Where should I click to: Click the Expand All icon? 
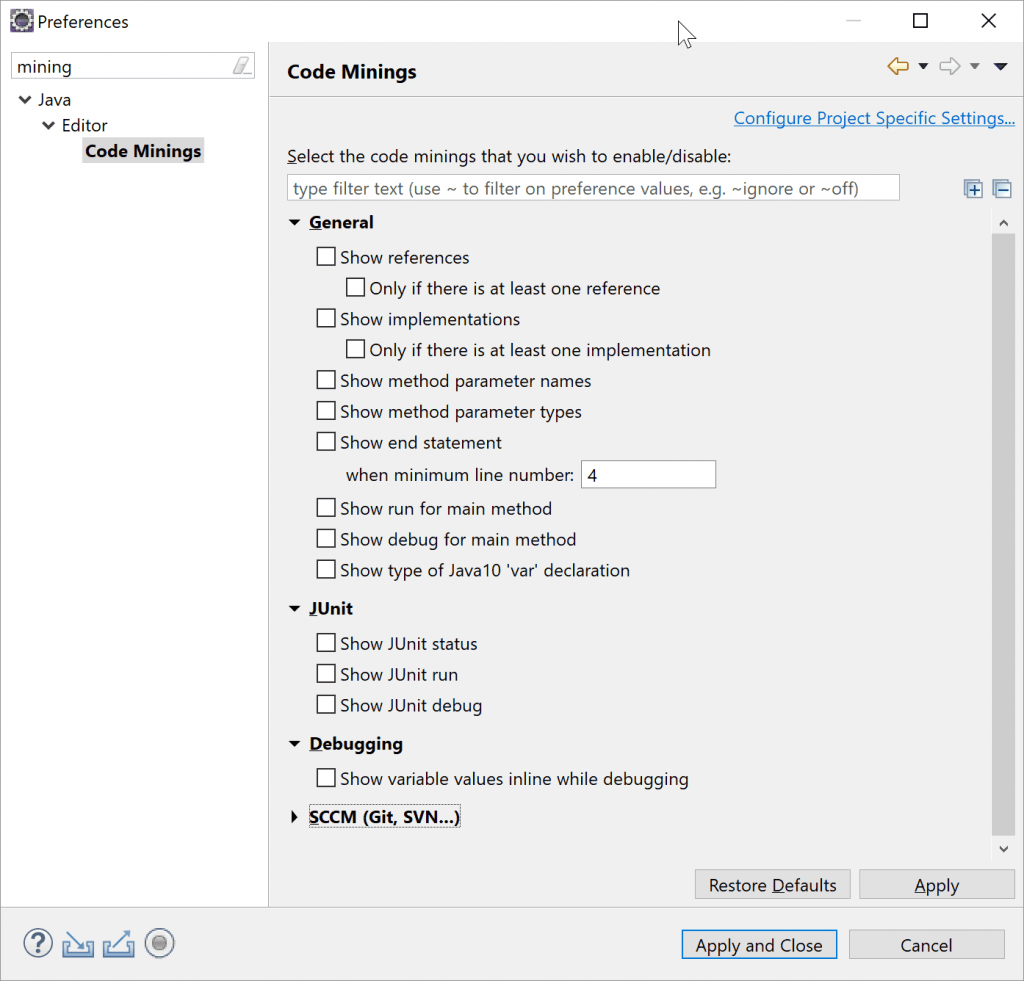click(973, 189)
